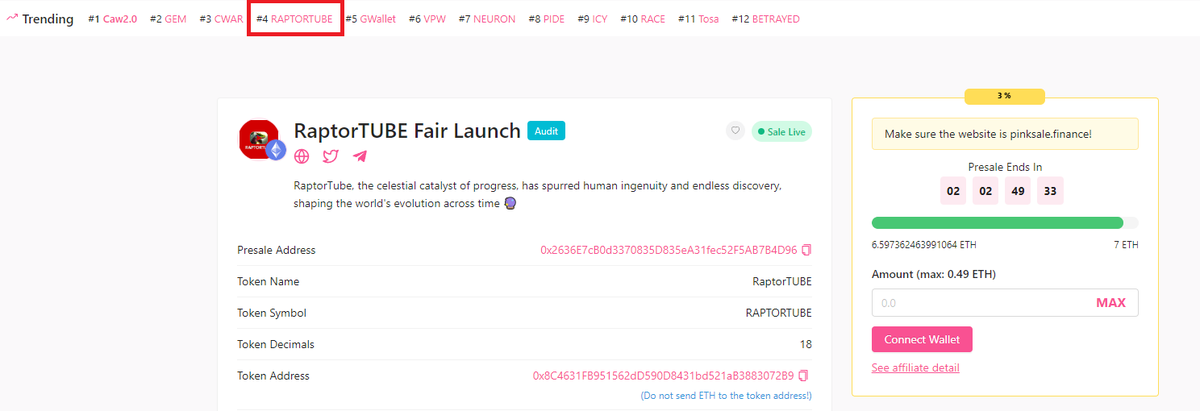Open trending token #7 NEURON
This screenshot has height=411, width=1200.
pos(487,19)
